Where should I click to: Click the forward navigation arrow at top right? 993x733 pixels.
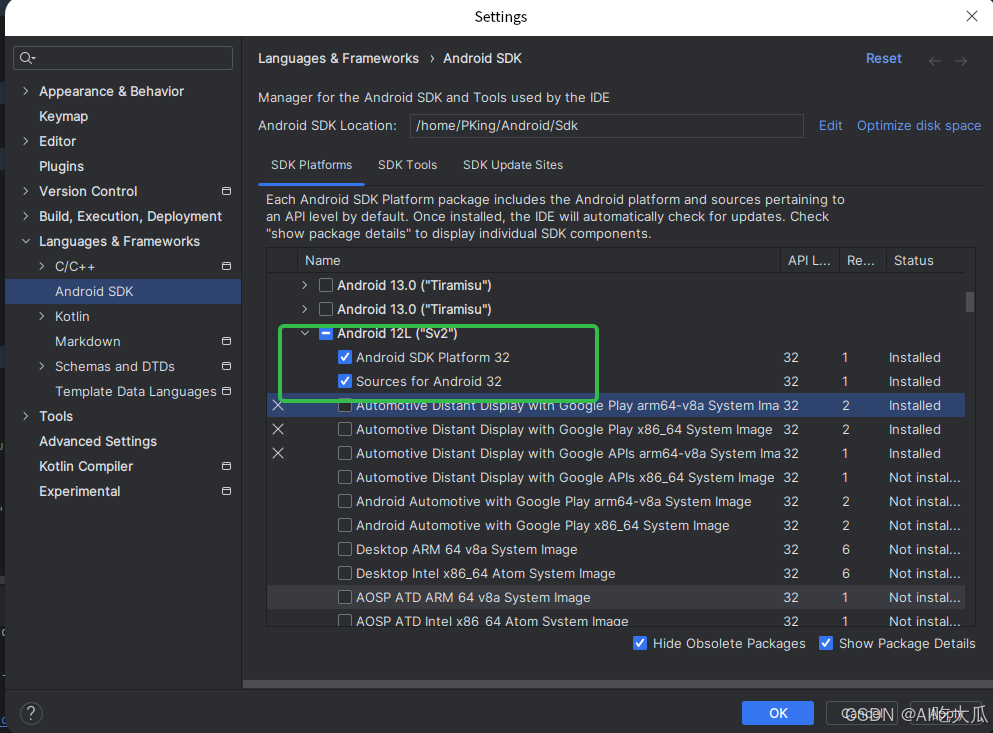pos(961,58)
